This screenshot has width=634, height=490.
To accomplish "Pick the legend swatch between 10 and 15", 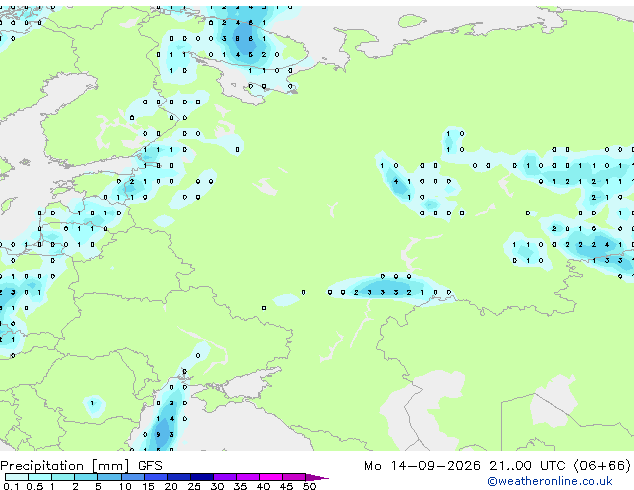I will click(133, 477).
